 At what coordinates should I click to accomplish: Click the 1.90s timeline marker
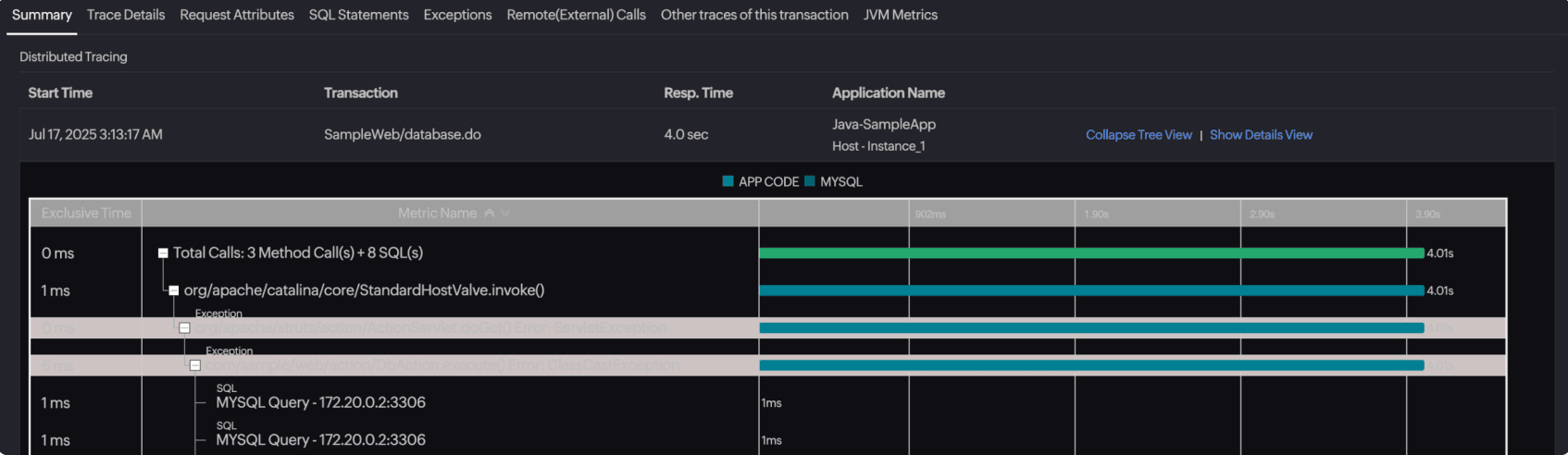point(1096,214)
